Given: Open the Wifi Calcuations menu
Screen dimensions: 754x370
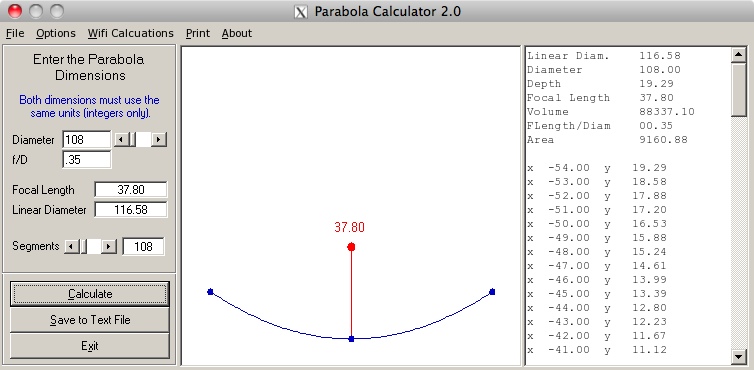Looking at the screenshot, I should tap(130, 33).
